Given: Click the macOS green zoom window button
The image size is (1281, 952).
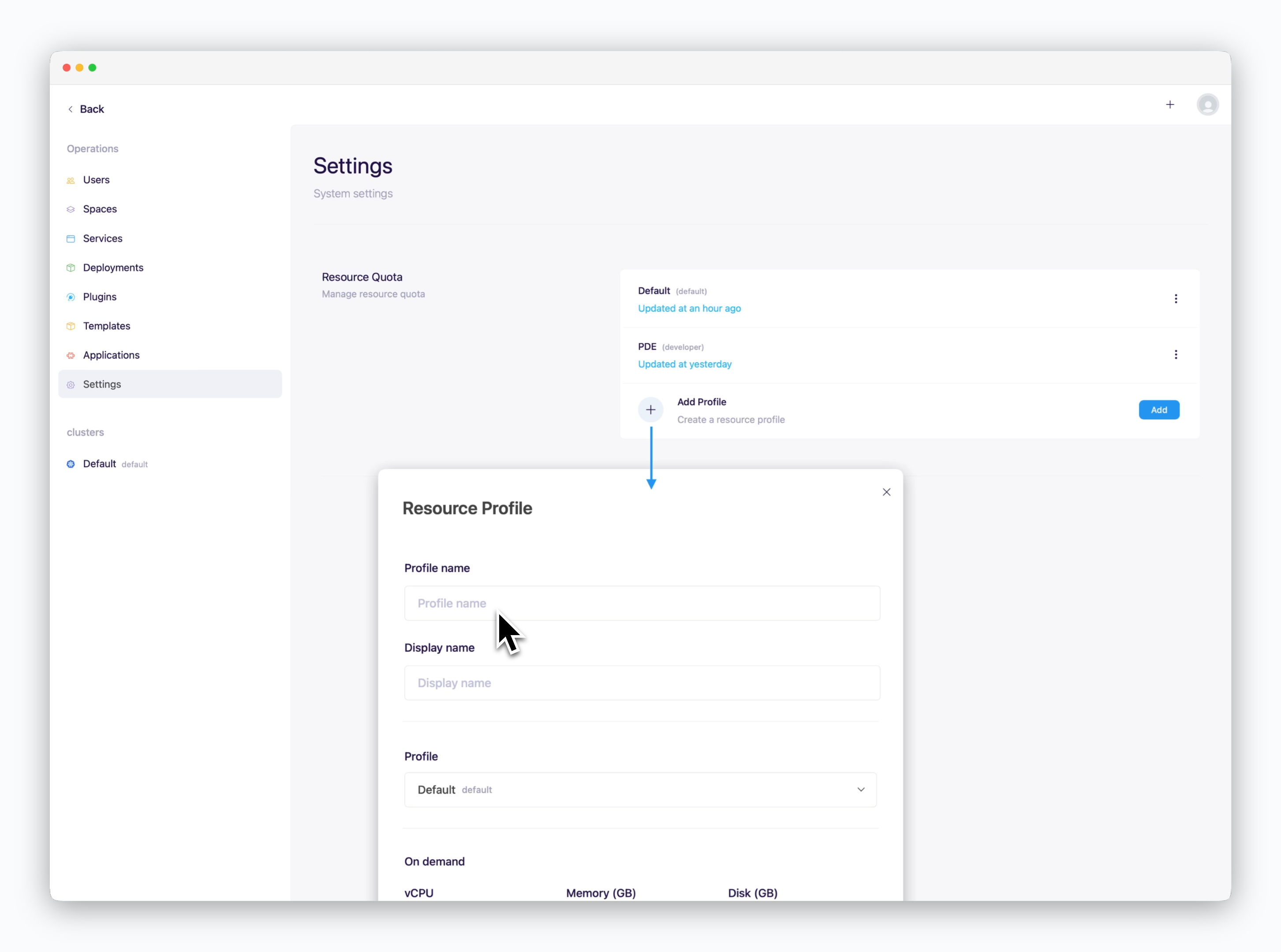Looking at the screenshot, I should 92,68.
